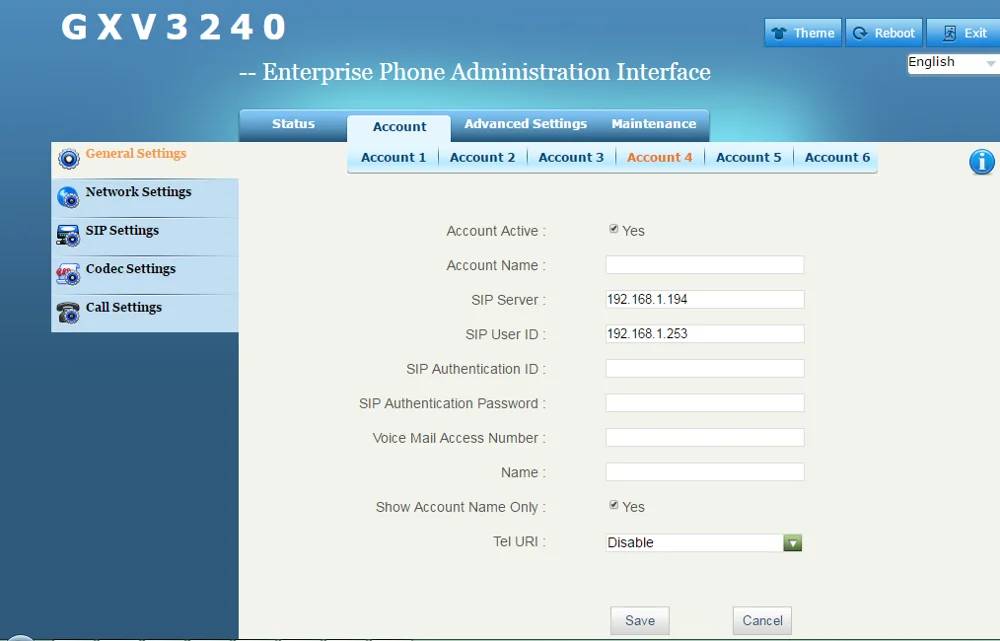Image resolution: width=1000 pixels, height=641 pixels.
Task: Switch to the Status tab
Action: (293, 124)
